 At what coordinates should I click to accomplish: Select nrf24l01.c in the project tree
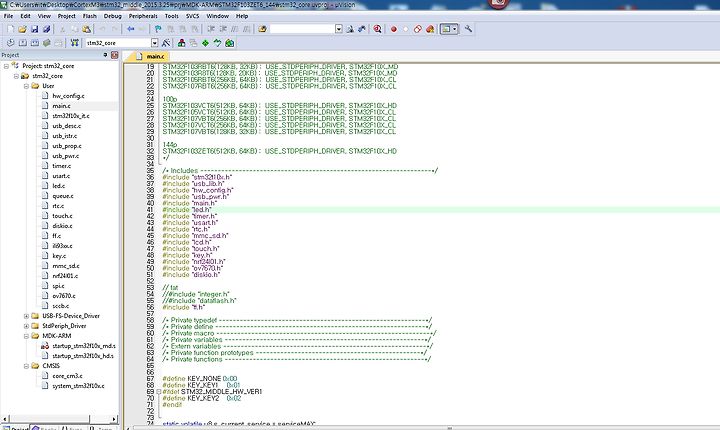(x=65, y=276)
